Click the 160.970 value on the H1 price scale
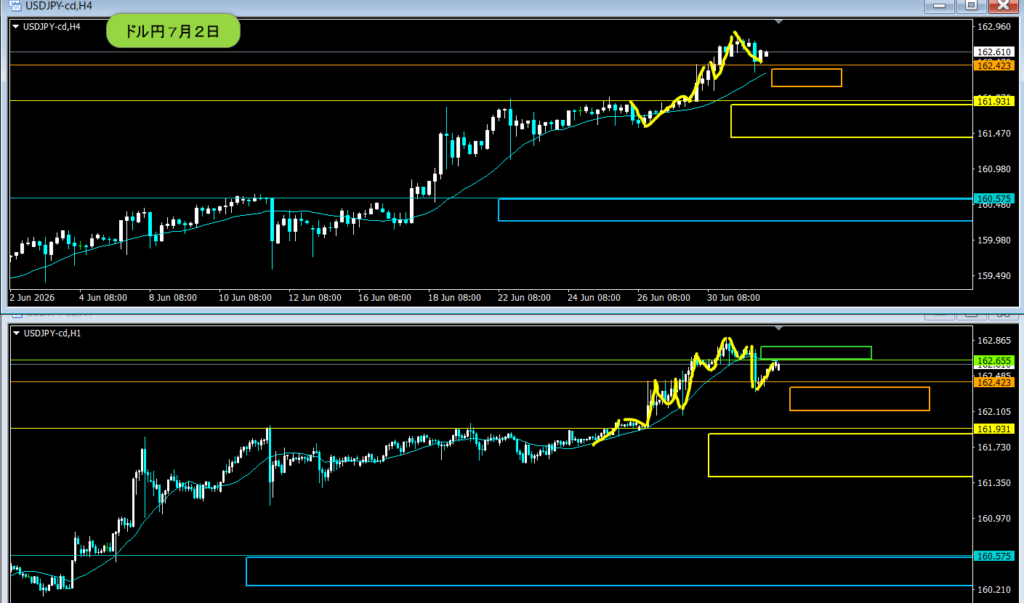Screen dimensions: 1024x603 [994, 518]
